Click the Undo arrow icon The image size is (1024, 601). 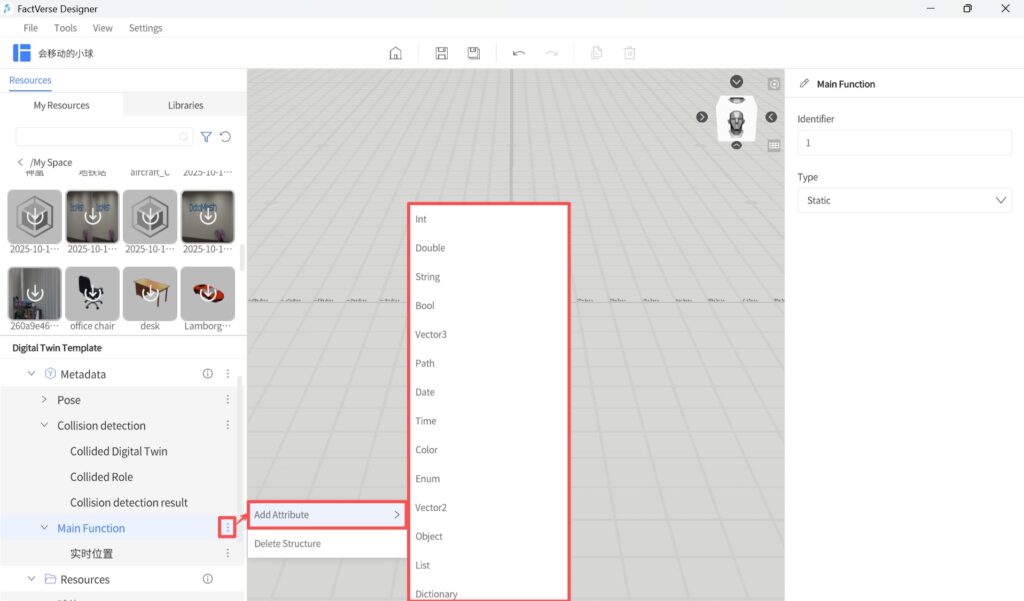(518, 53)
